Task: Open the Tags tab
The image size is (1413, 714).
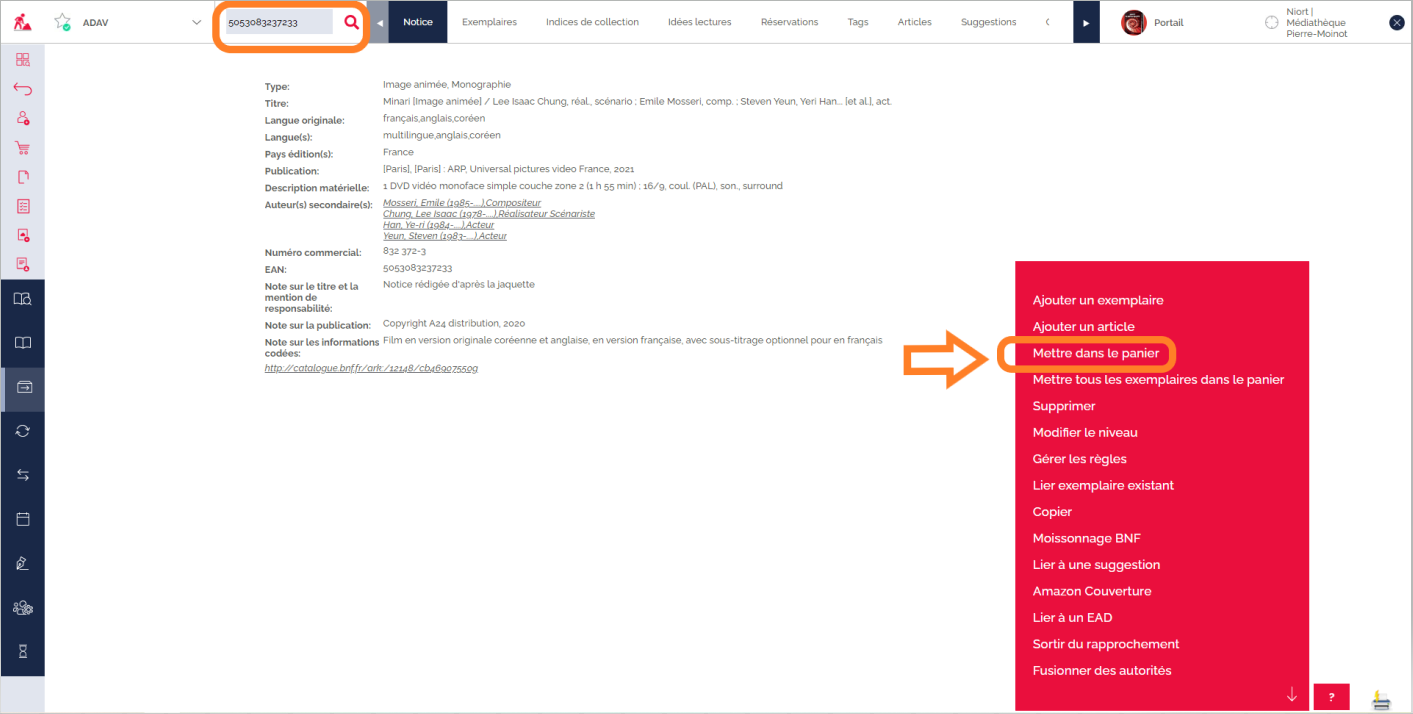Action: (x=858, y=22)
